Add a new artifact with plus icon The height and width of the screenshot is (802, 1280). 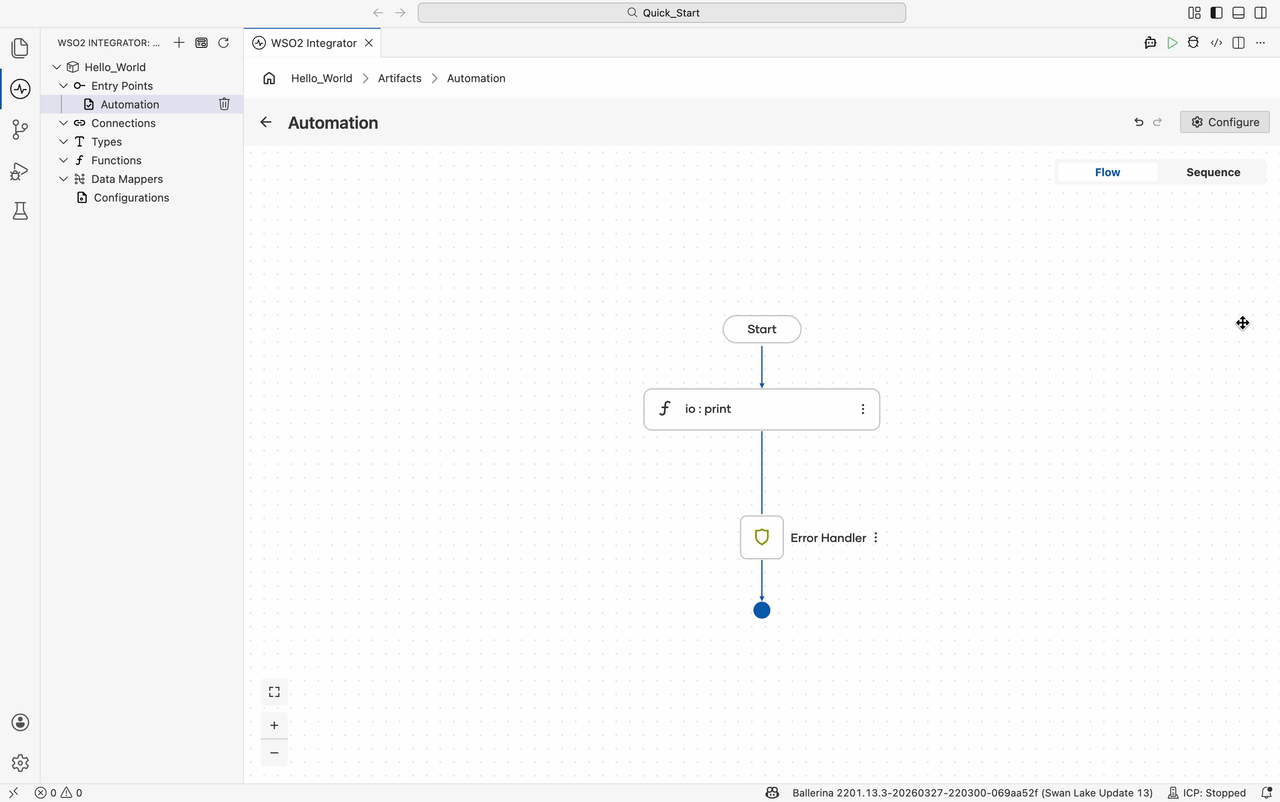pos(179,43)
